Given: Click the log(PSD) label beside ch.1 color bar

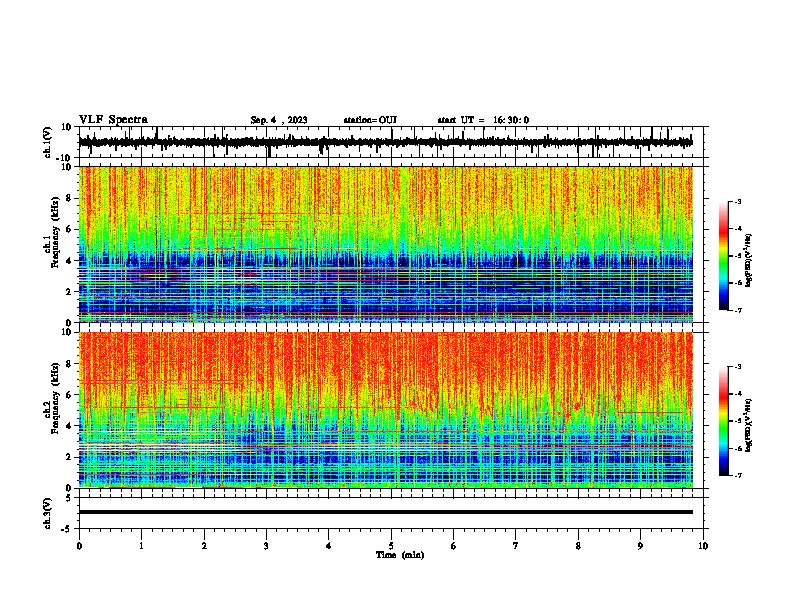Looking at the screenshot, I should point(749,261).
